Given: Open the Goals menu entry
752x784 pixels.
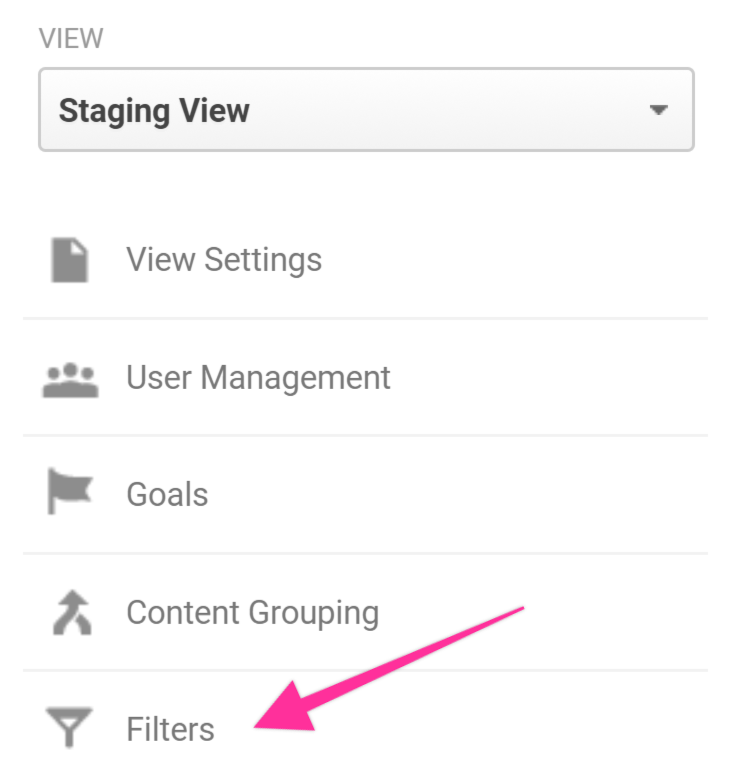Looking at the screenshot, I should 167,494.
